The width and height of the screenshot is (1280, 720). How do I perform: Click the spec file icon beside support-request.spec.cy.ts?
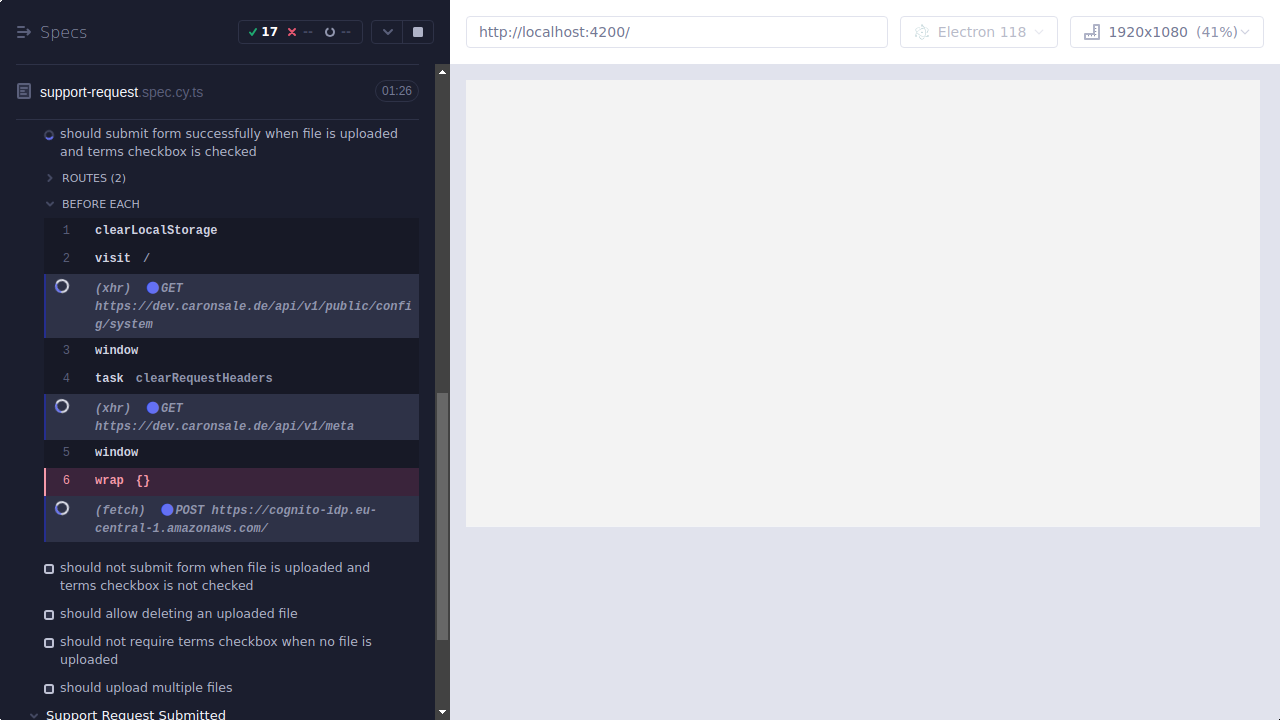(23, 90)
